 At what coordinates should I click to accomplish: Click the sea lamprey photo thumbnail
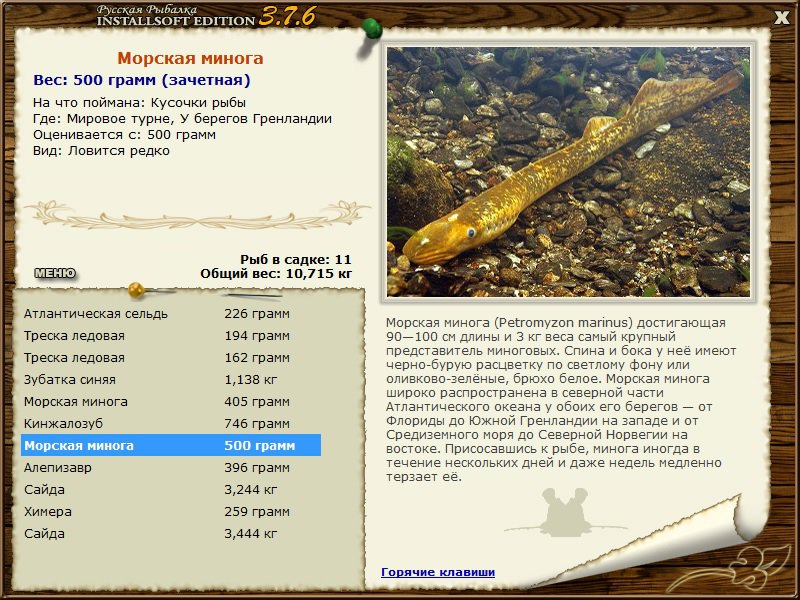568,171
